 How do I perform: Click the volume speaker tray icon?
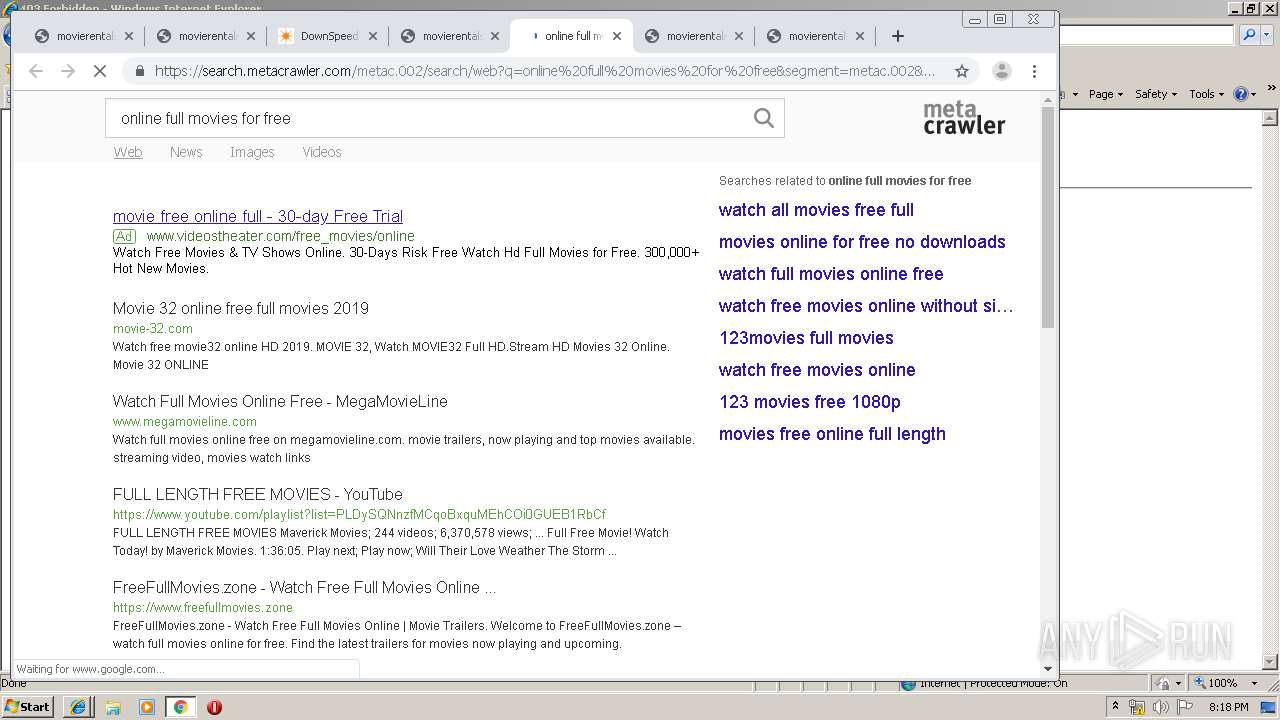click(x=1161, y=707)
